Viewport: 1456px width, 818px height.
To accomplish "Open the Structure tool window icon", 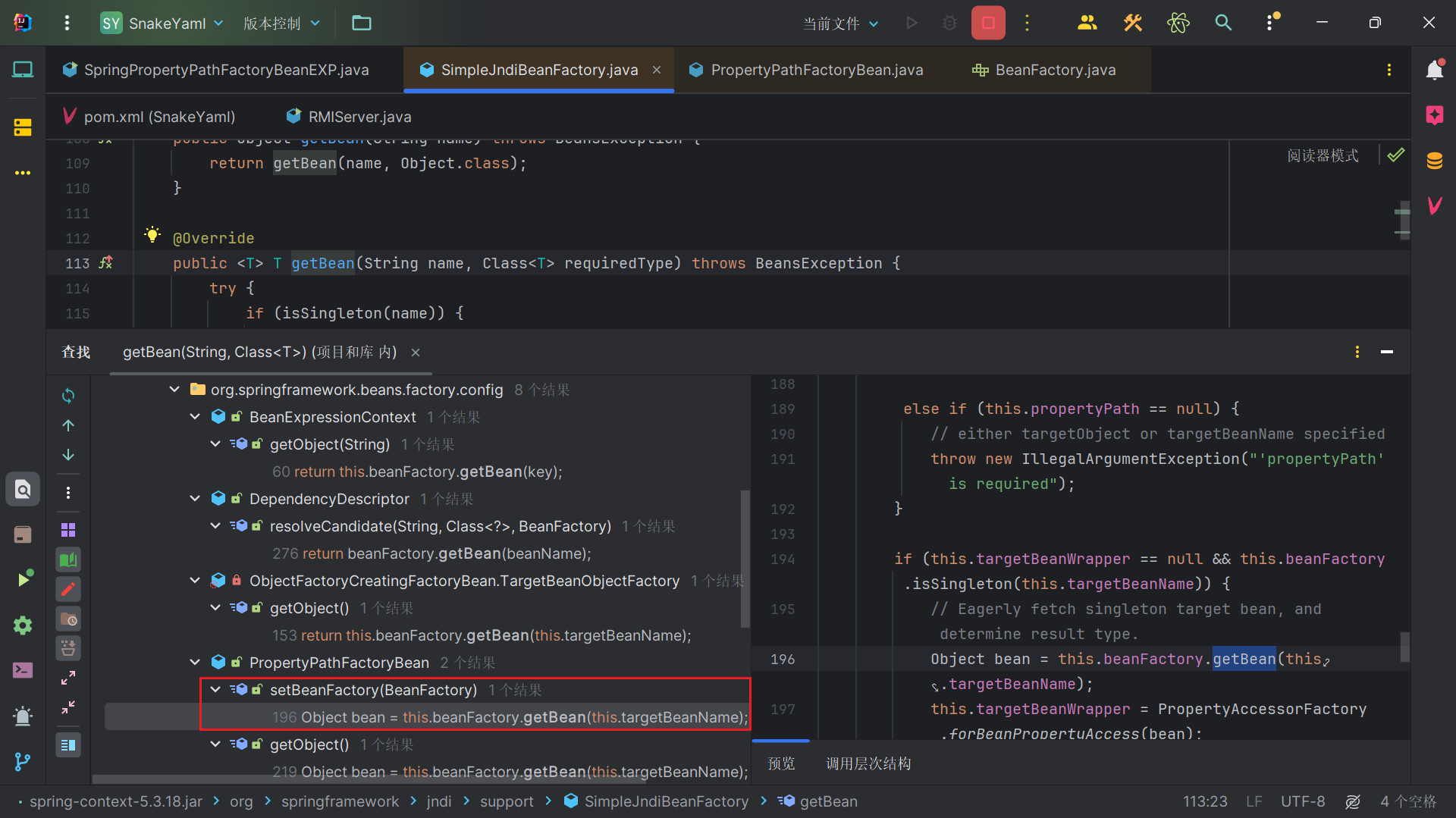I will tap(23, 127).
